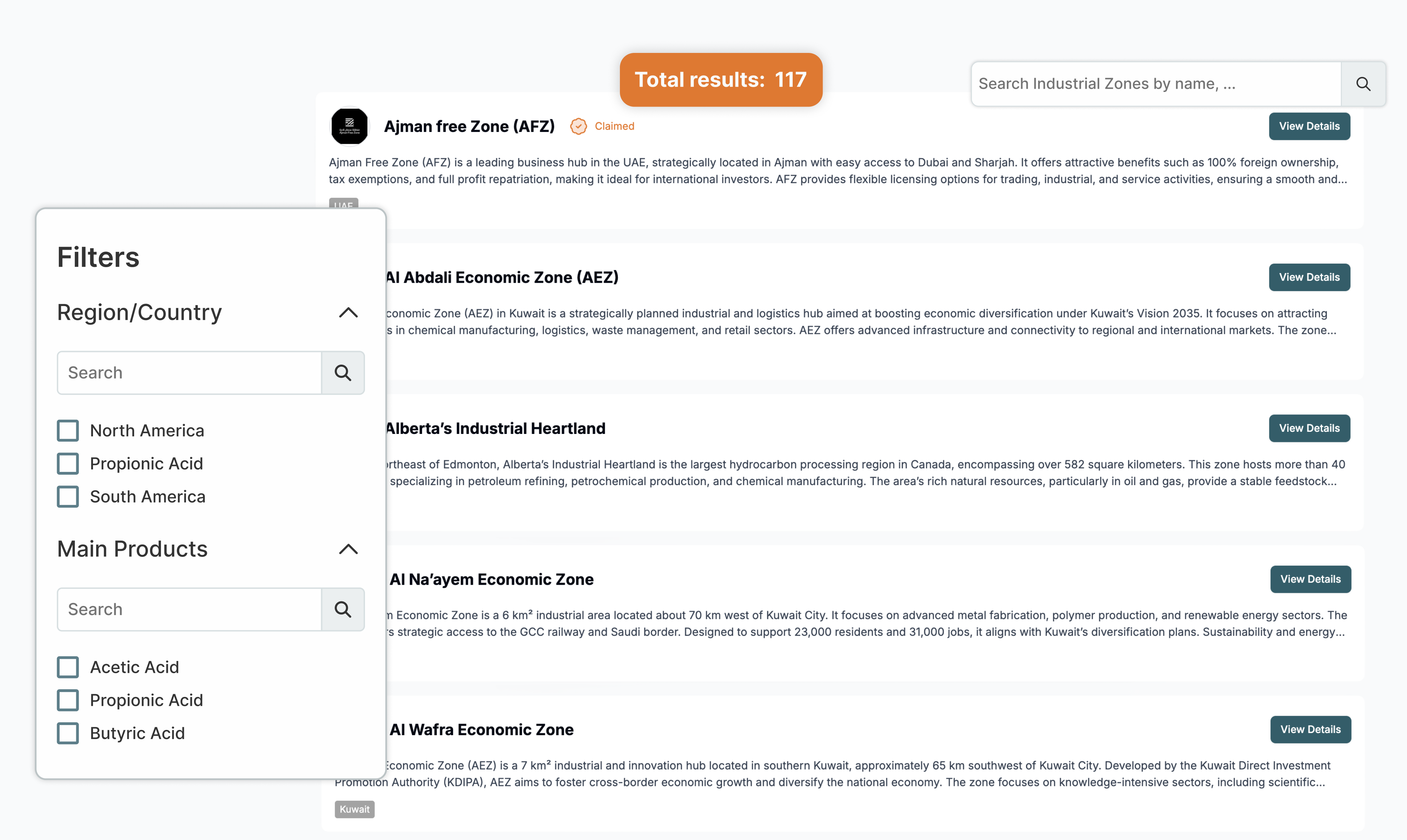Open the Al Abdali Economic Zone title
Viewport: 1407px width, 840px height.
tap(502, 277)
